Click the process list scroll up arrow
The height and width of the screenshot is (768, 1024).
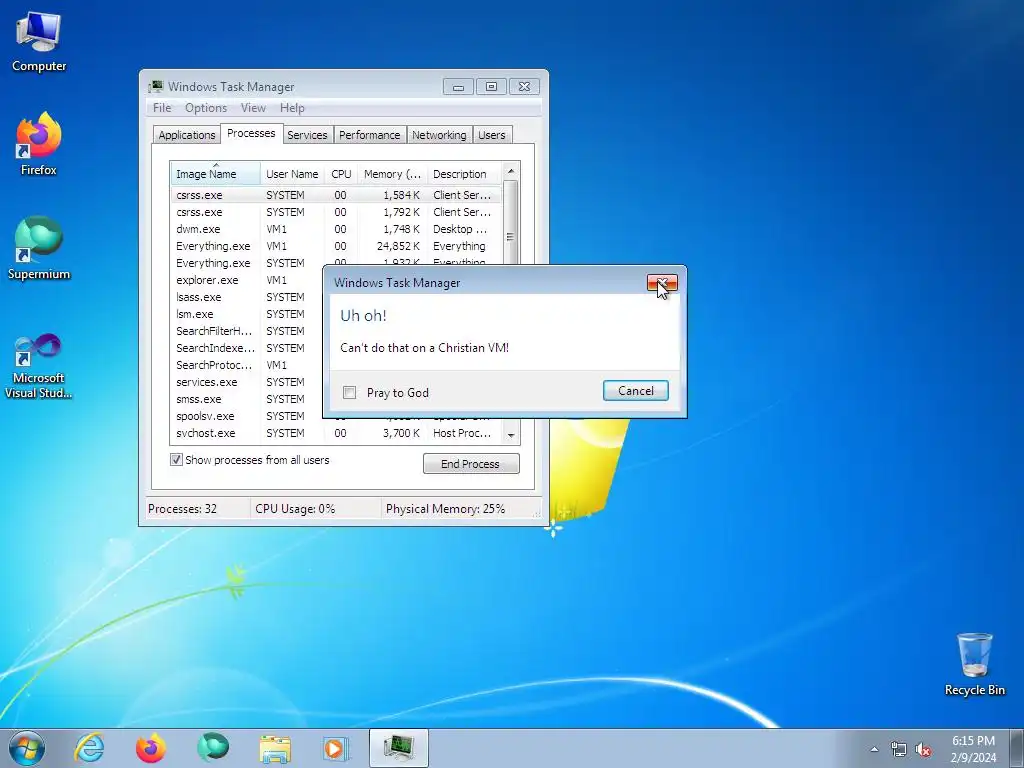511,171
